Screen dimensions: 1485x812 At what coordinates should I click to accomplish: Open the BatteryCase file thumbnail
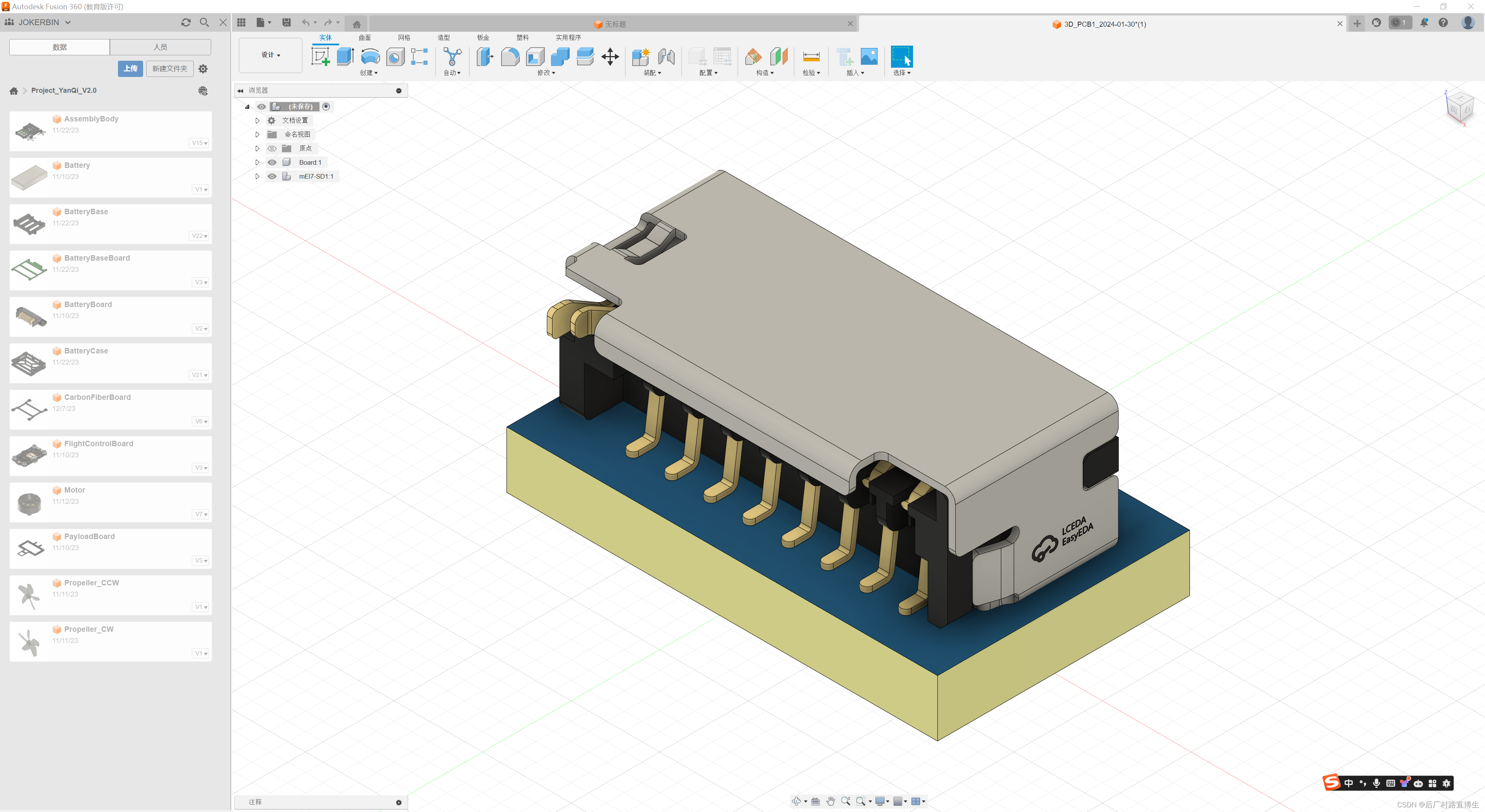29,363
